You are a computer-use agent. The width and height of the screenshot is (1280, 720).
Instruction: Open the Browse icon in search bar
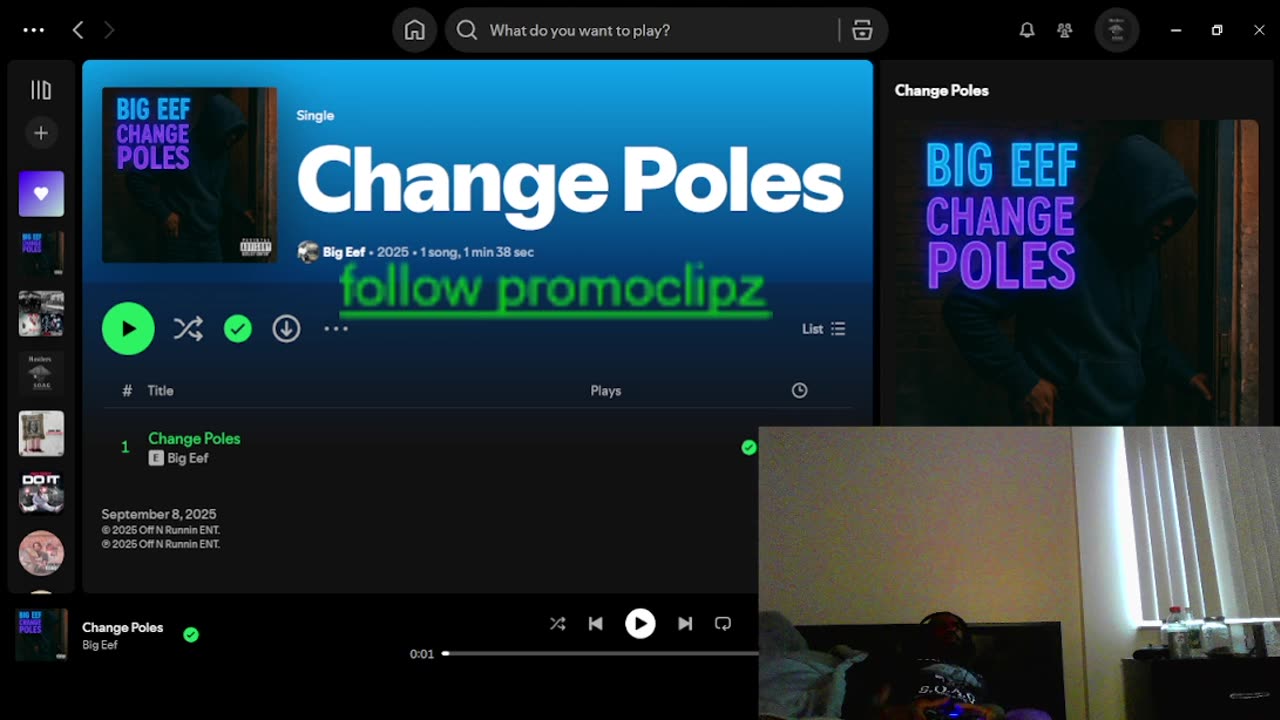click(x=862, y=30)
